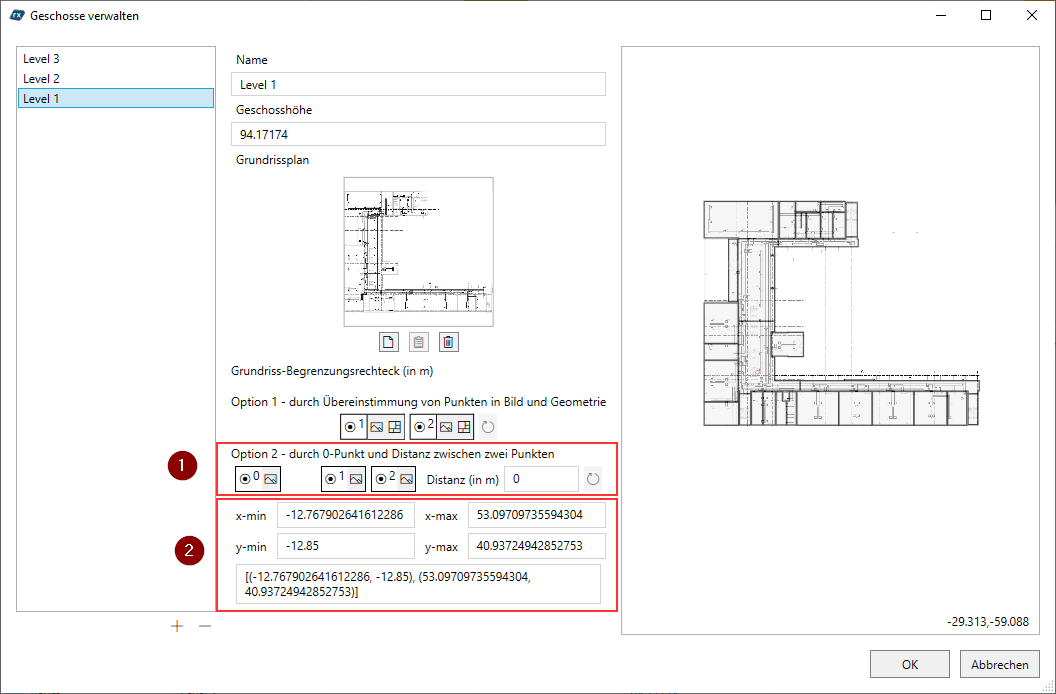This screenshot has width=1056, height=694.
Task: Select Option 2 zero-point radio button
Action: tap(245, 479)
